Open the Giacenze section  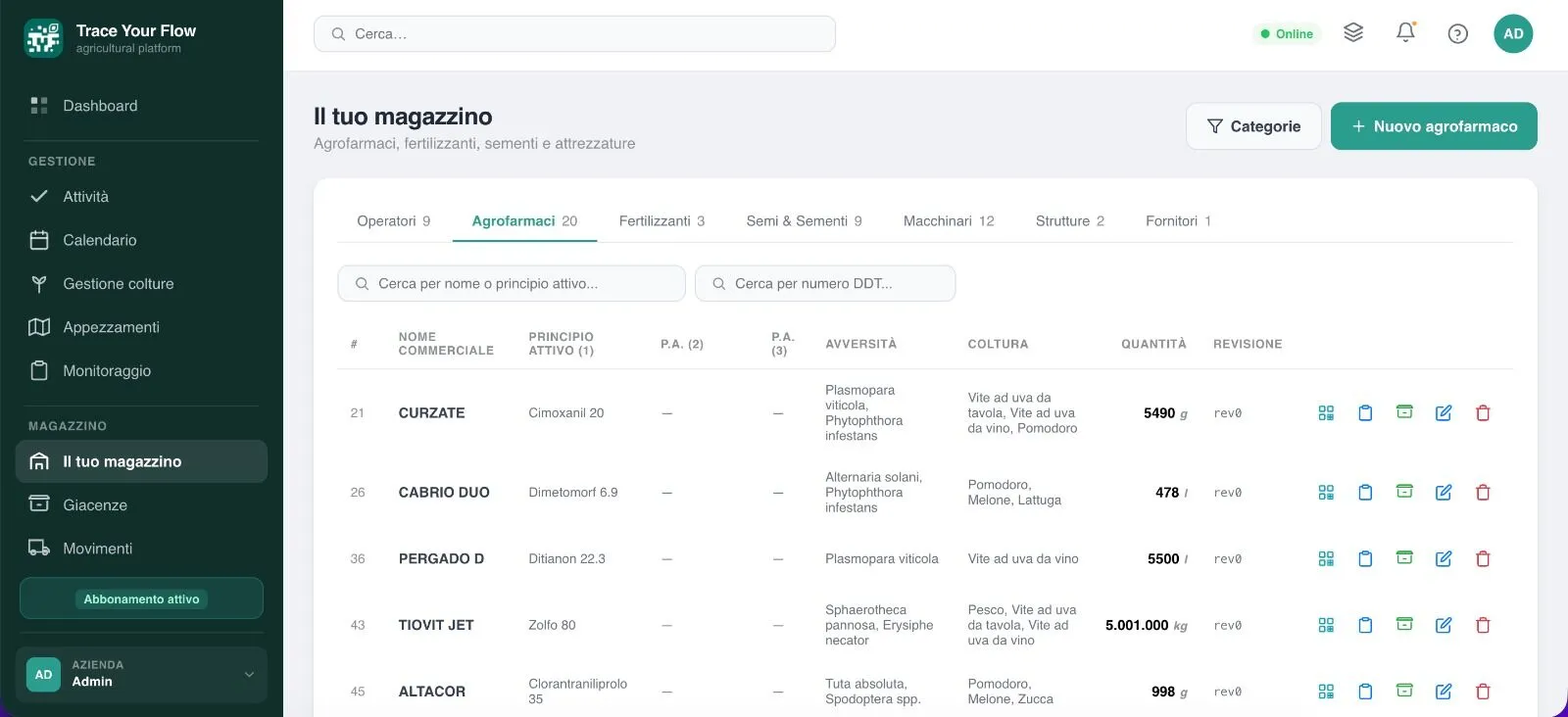click(x=141, y=505)
